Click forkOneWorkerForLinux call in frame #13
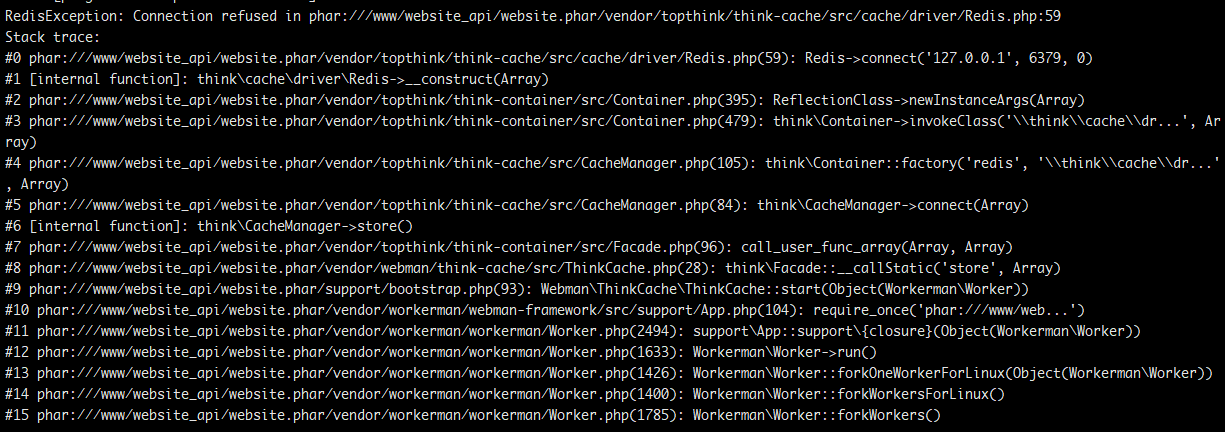Image resolution: width=1225 pixels, height=432 pixels. pyautogui.click(x=952, y=373)
